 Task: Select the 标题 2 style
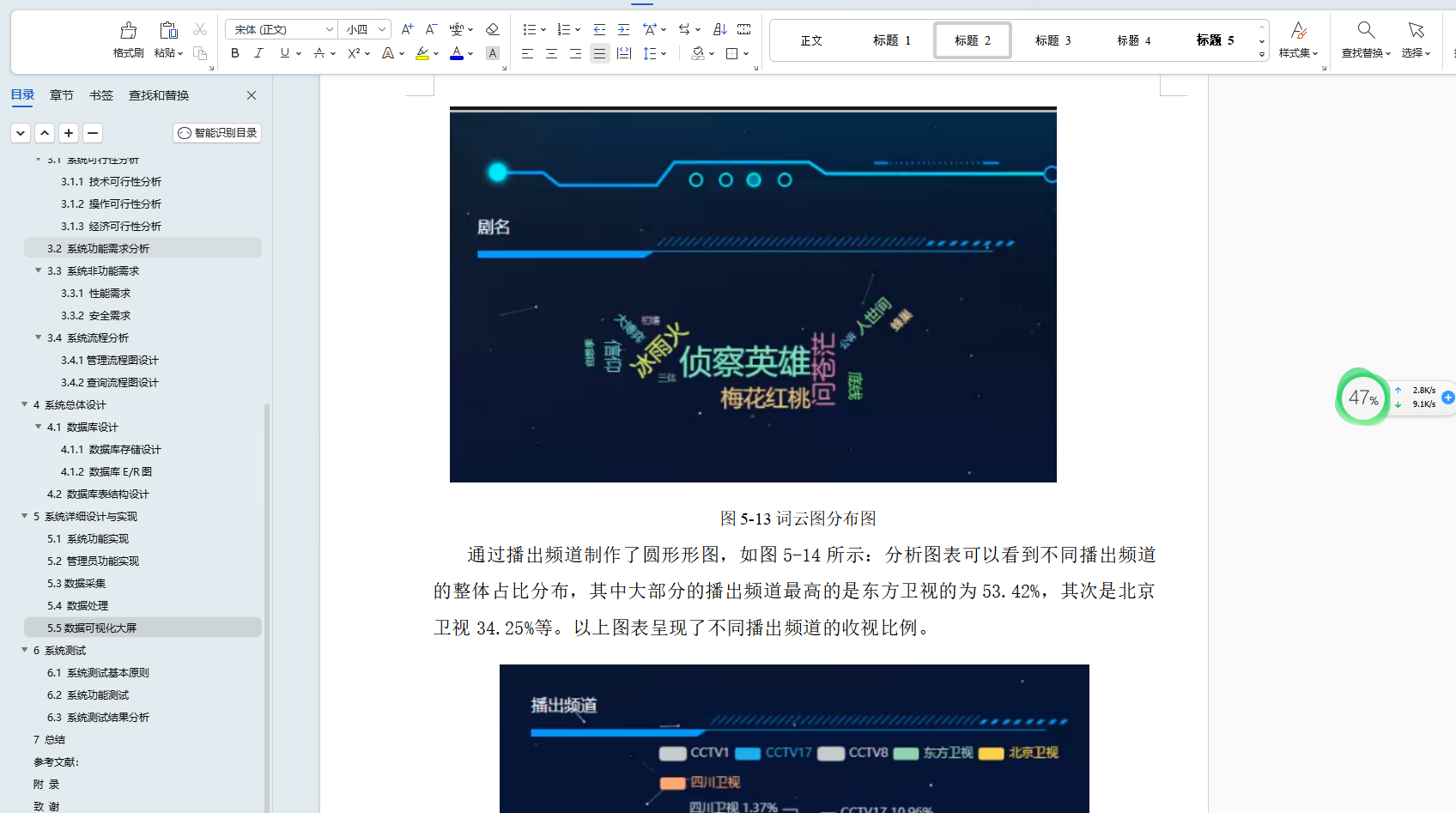point(973,40)
